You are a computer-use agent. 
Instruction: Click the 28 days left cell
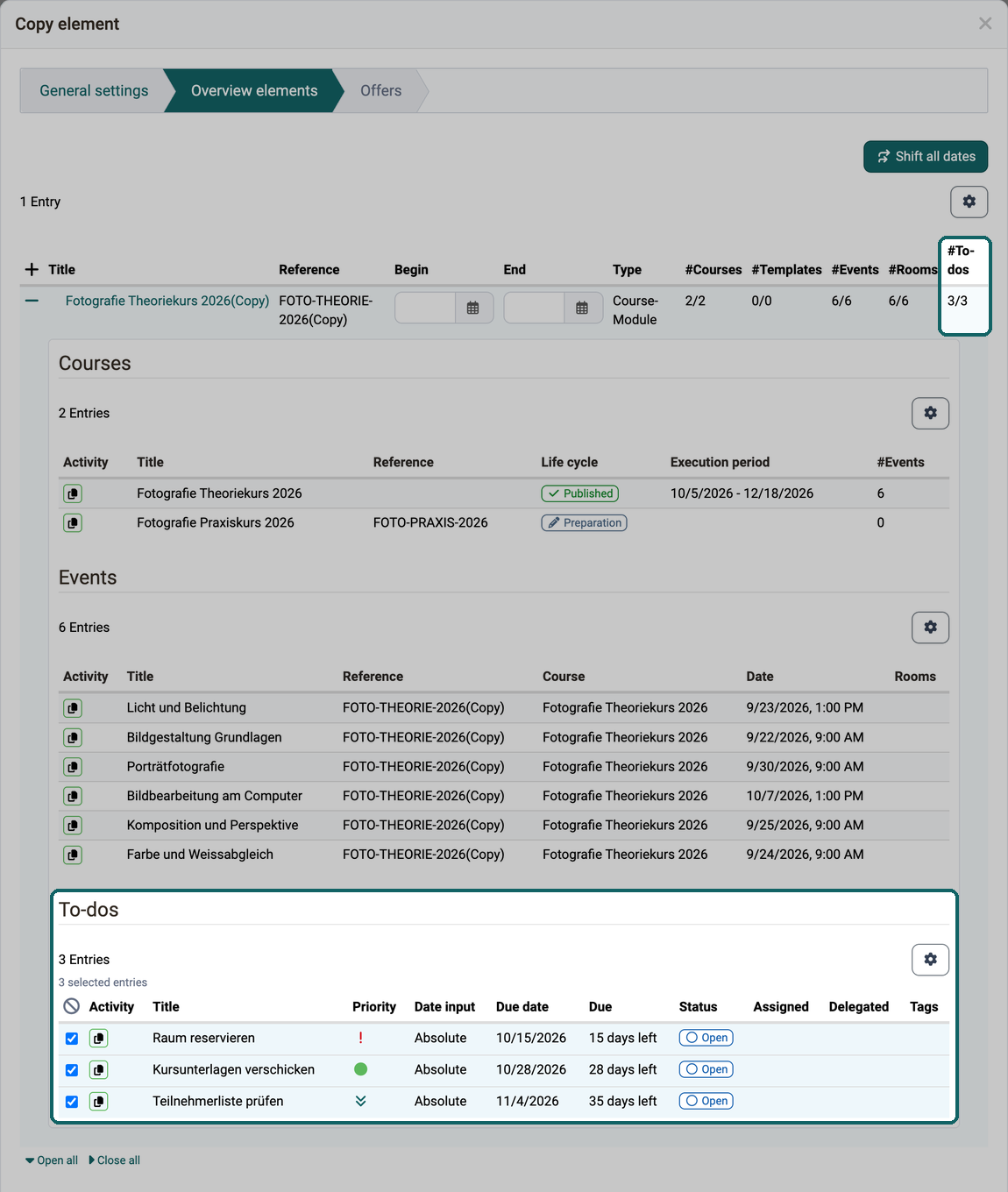pos(622,1069)
